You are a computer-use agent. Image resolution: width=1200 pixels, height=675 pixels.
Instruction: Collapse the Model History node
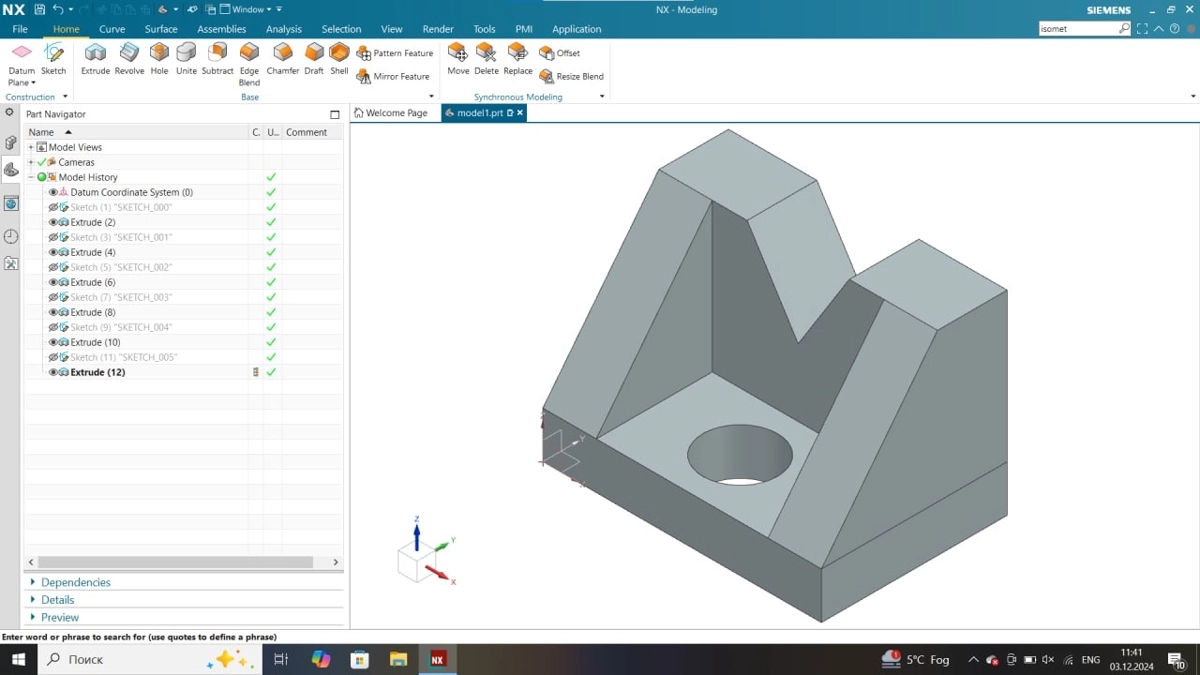[31, 177]
